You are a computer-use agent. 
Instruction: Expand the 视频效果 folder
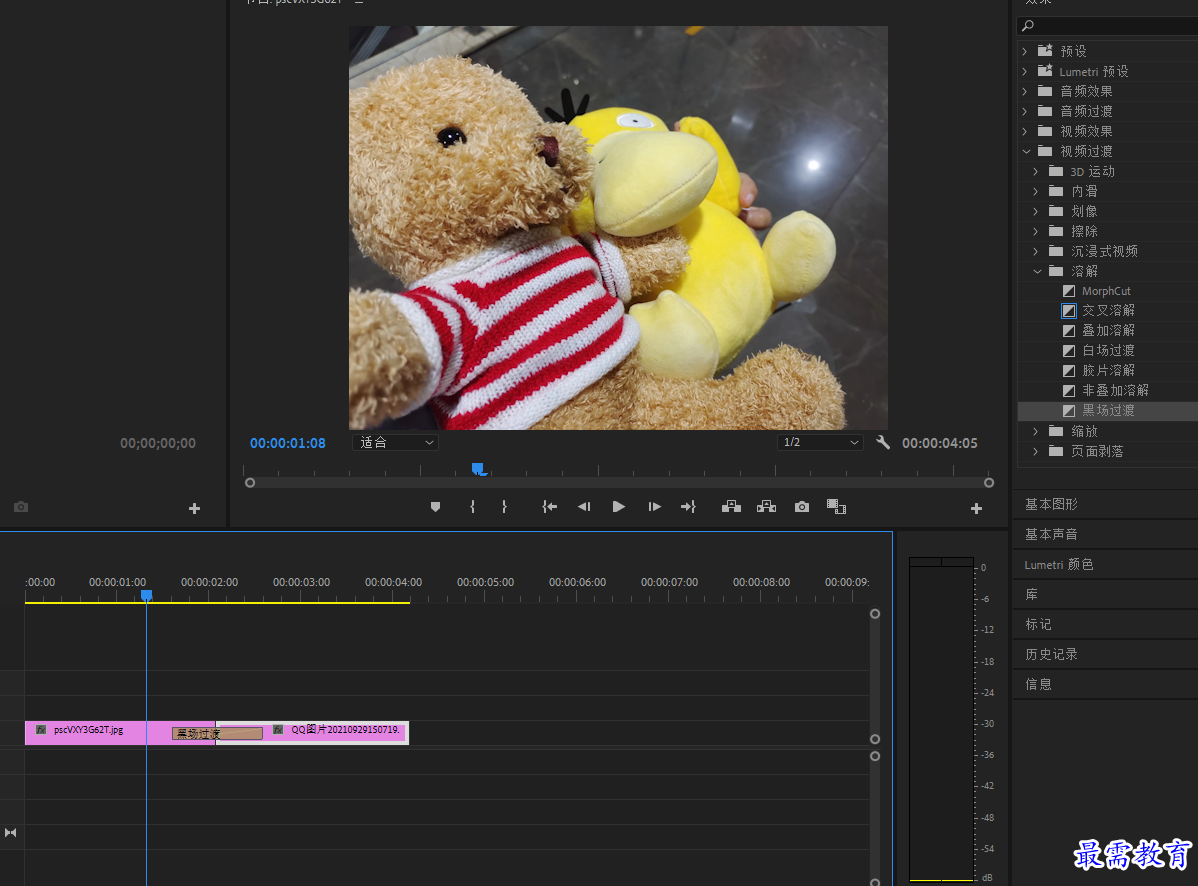[1025, 131]
